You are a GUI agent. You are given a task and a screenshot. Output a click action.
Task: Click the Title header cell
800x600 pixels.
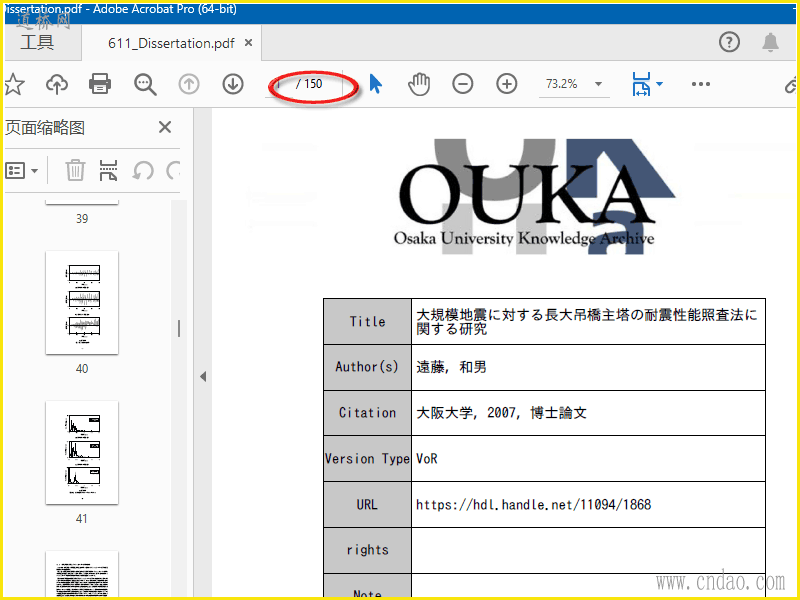point(367,321)
